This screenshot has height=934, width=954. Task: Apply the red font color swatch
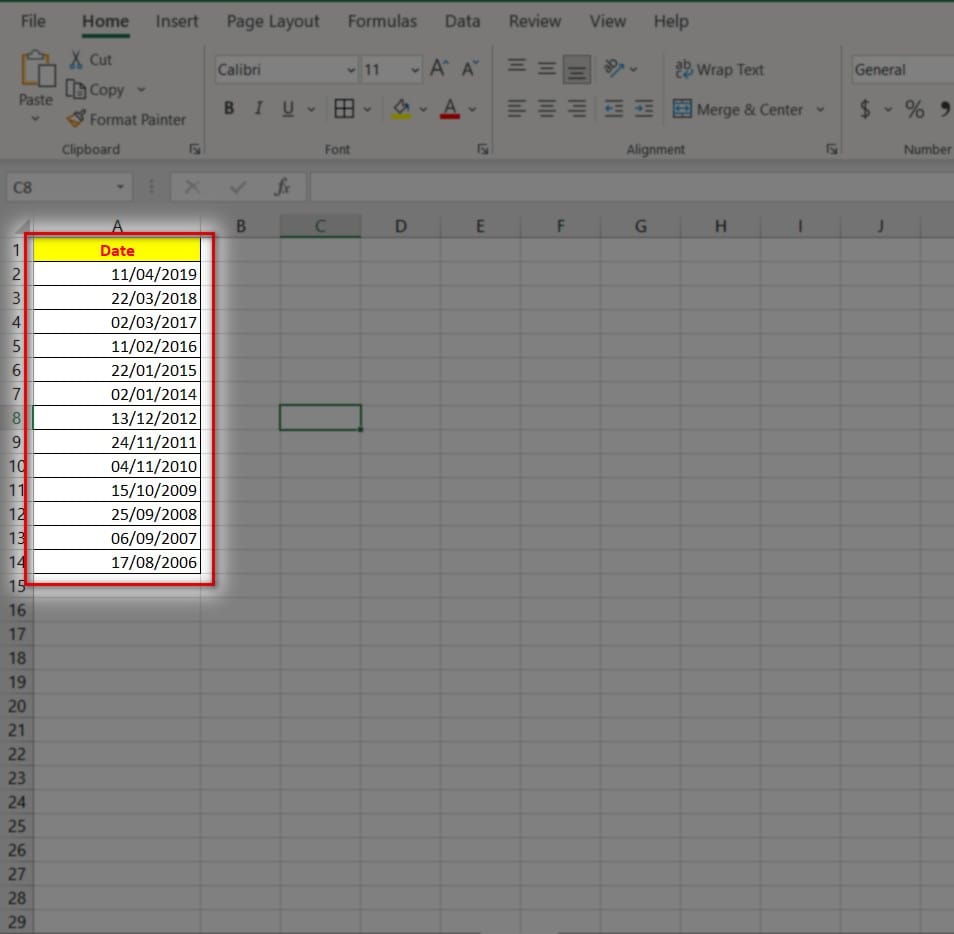click(x=449, y=109)
